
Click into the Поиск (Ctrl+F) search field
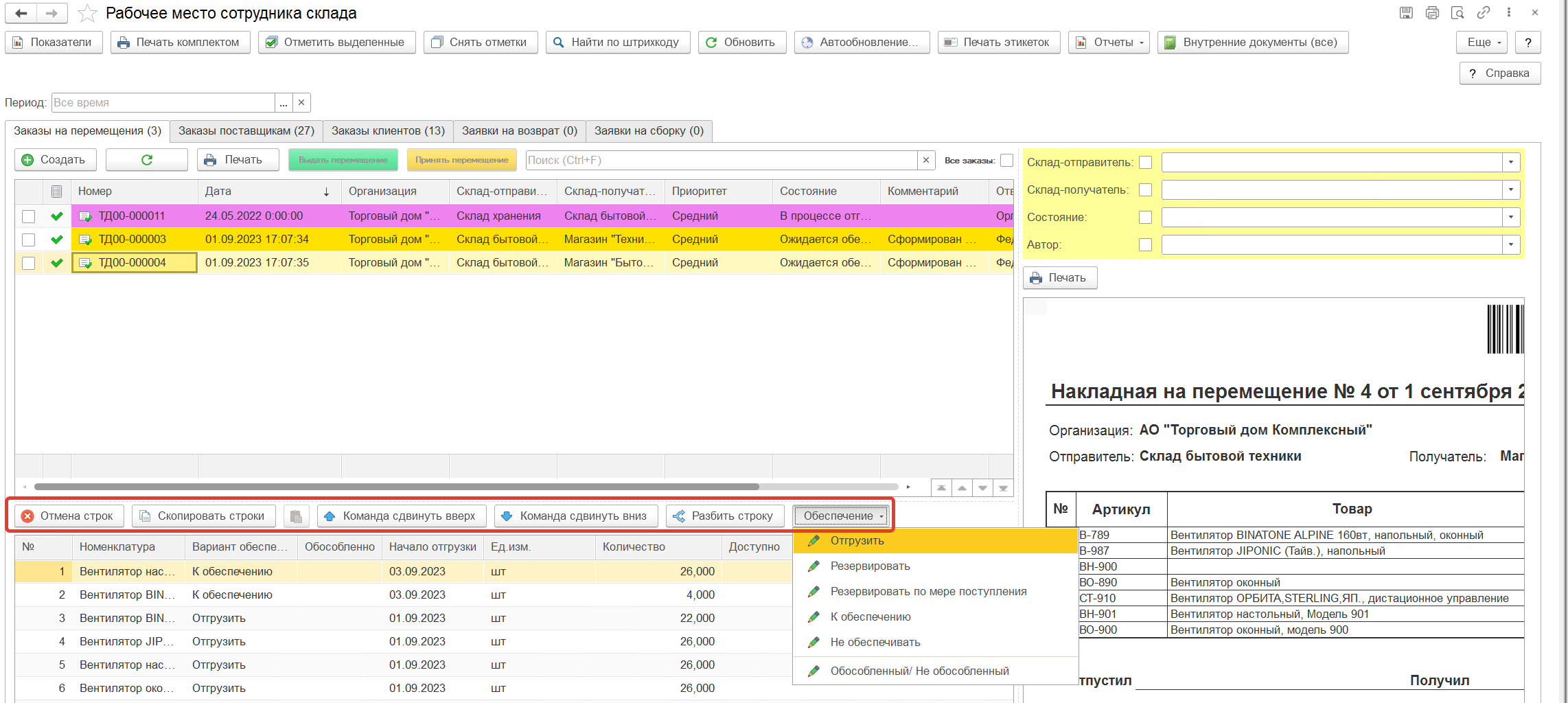pos(722,160)
